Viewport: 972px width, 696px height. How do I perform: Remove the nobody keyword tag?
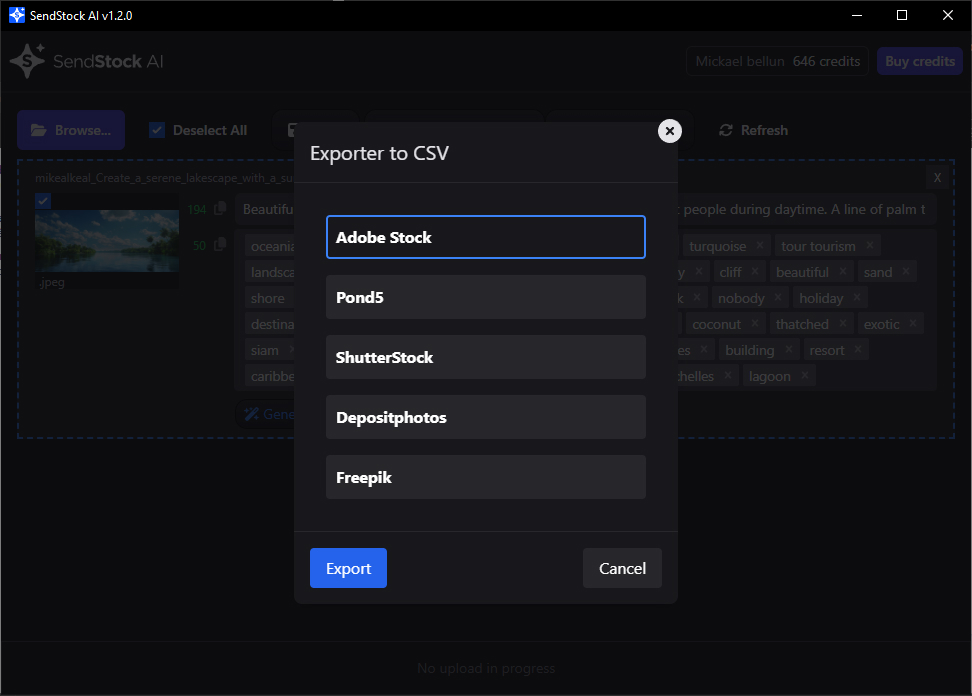[x=778, y=297]
